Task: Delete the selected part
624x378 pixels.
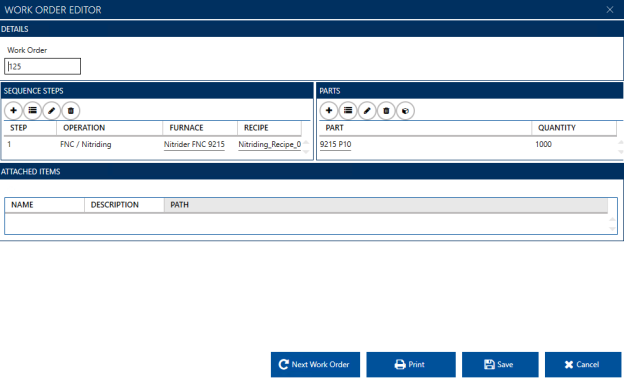Action: [x=386, y=111]
